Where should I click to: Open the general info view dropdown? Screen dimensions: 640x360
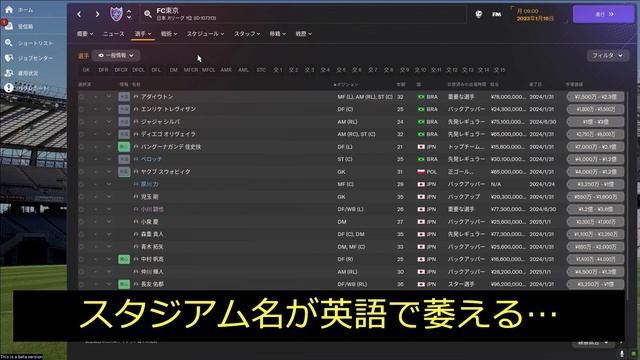point(116,55)
